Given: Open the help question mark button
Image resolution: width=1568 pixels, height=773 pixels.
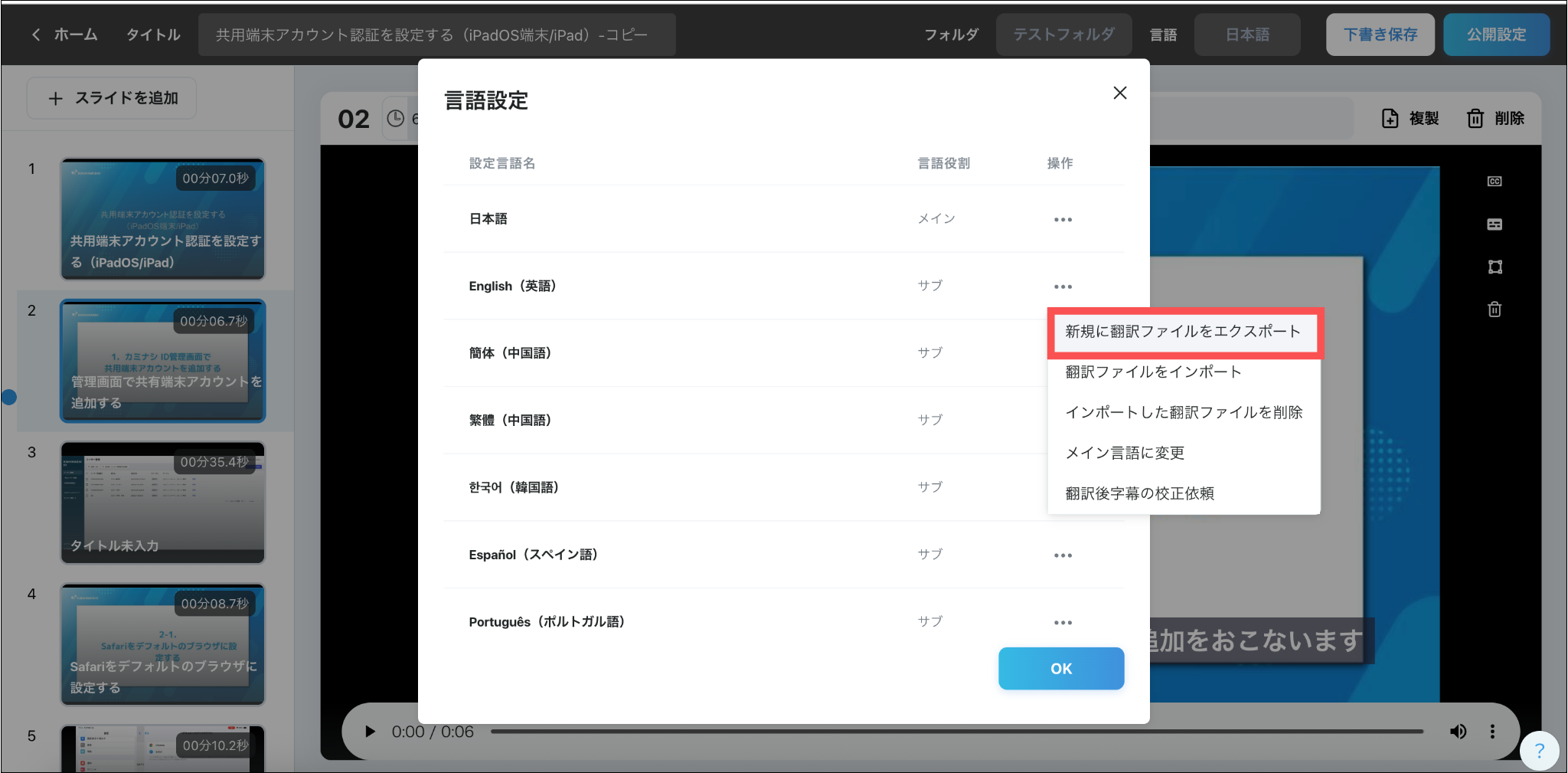Looking at the screenshot, I should (1539, 751).
